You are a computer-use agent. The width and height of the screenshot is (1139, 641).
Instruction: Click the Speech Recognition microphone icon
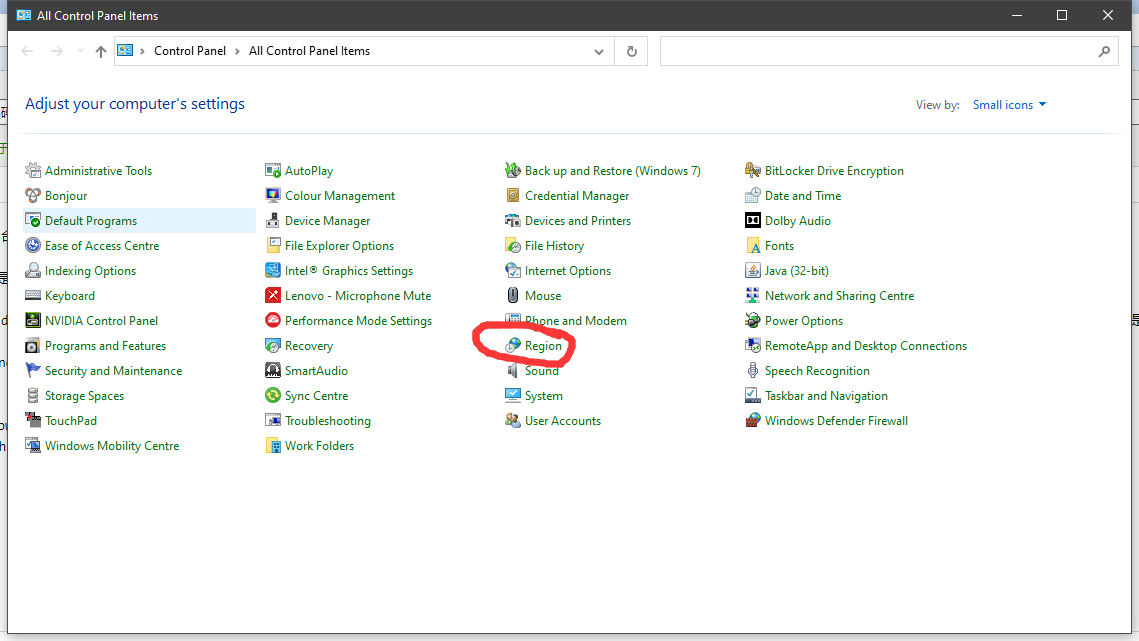(x=753, y=371)
